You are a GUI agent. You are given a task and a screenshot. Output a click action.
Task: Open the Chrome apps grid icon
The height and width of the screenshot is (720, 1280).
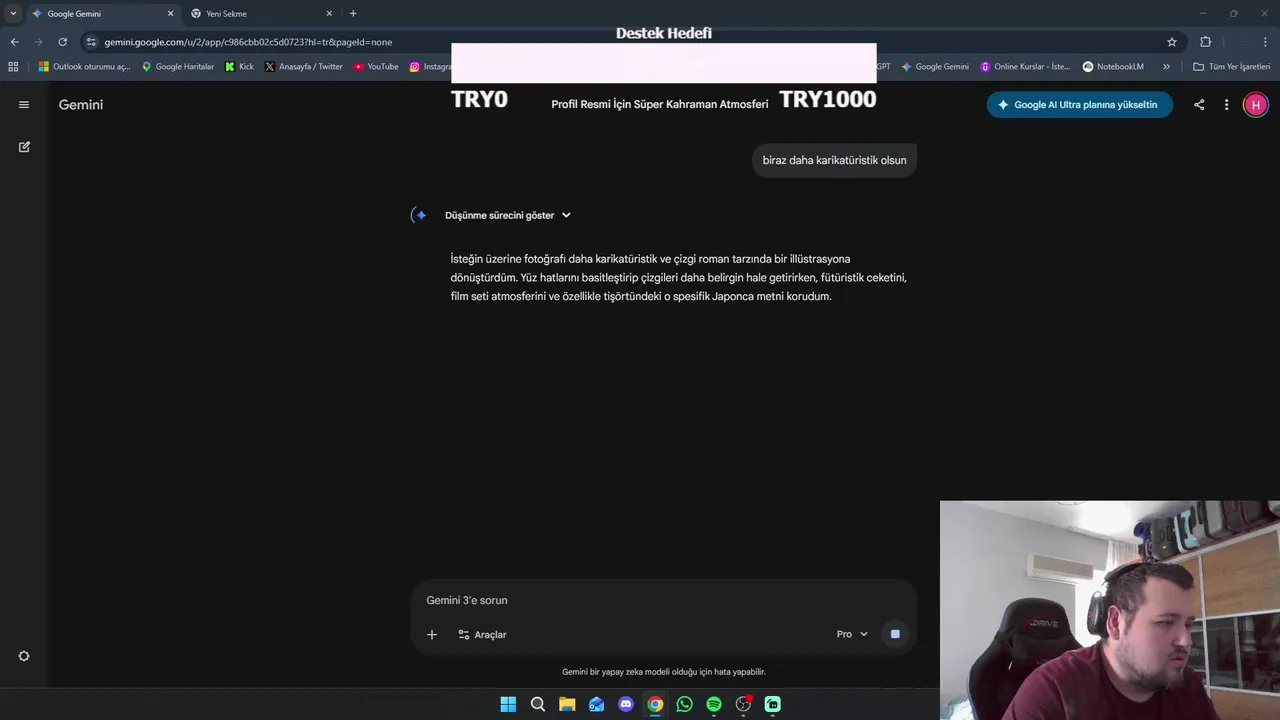point(13,66)
